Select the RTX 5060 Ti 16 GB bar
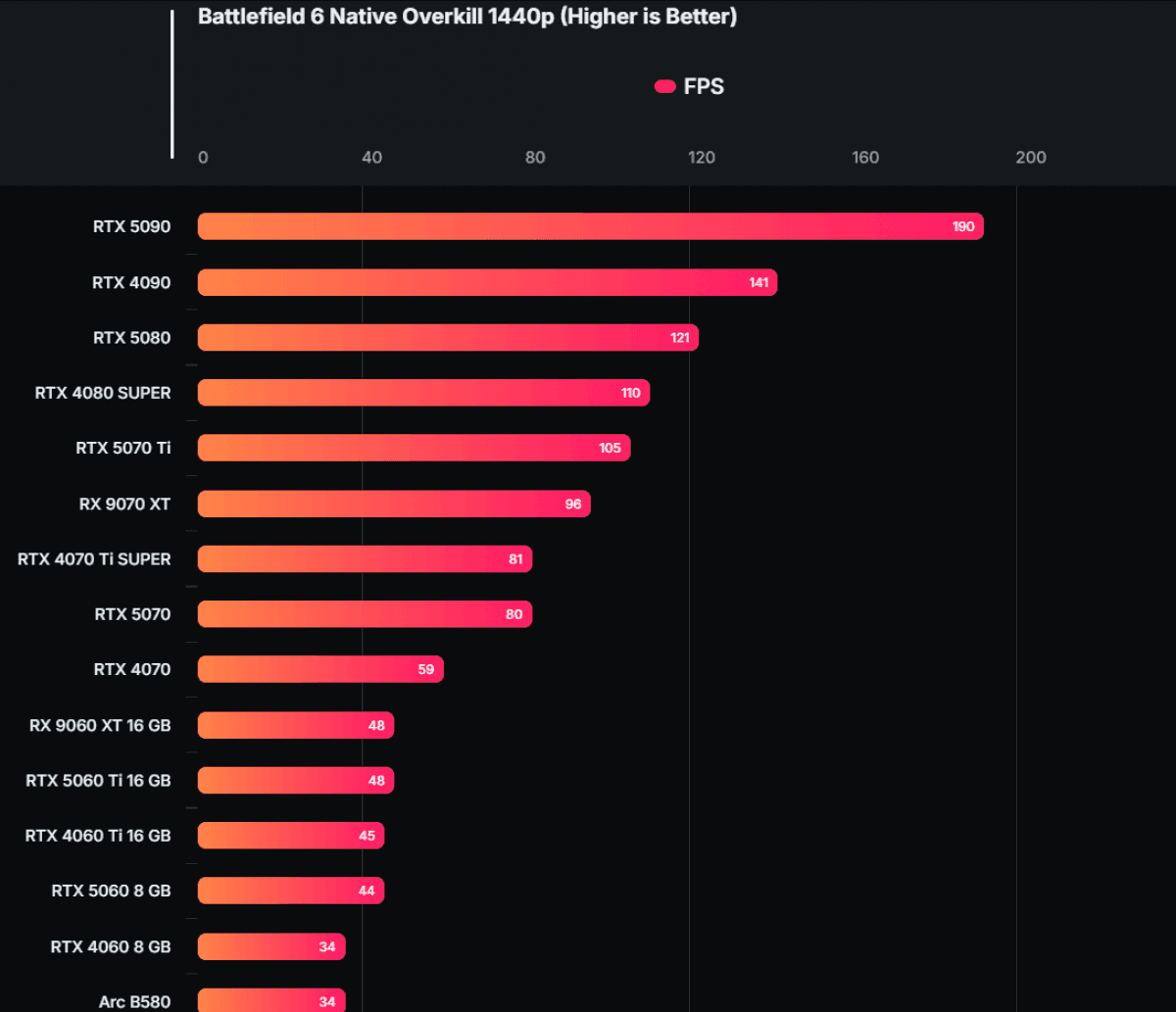Screen dimensions: 1176x1012 296,781
